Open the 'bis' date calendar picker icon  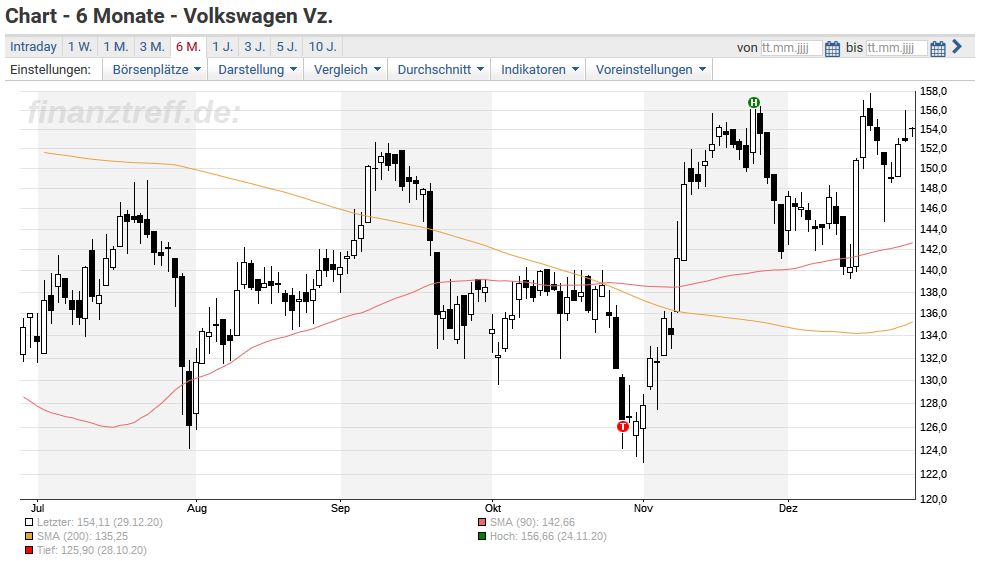click(938, 48)
